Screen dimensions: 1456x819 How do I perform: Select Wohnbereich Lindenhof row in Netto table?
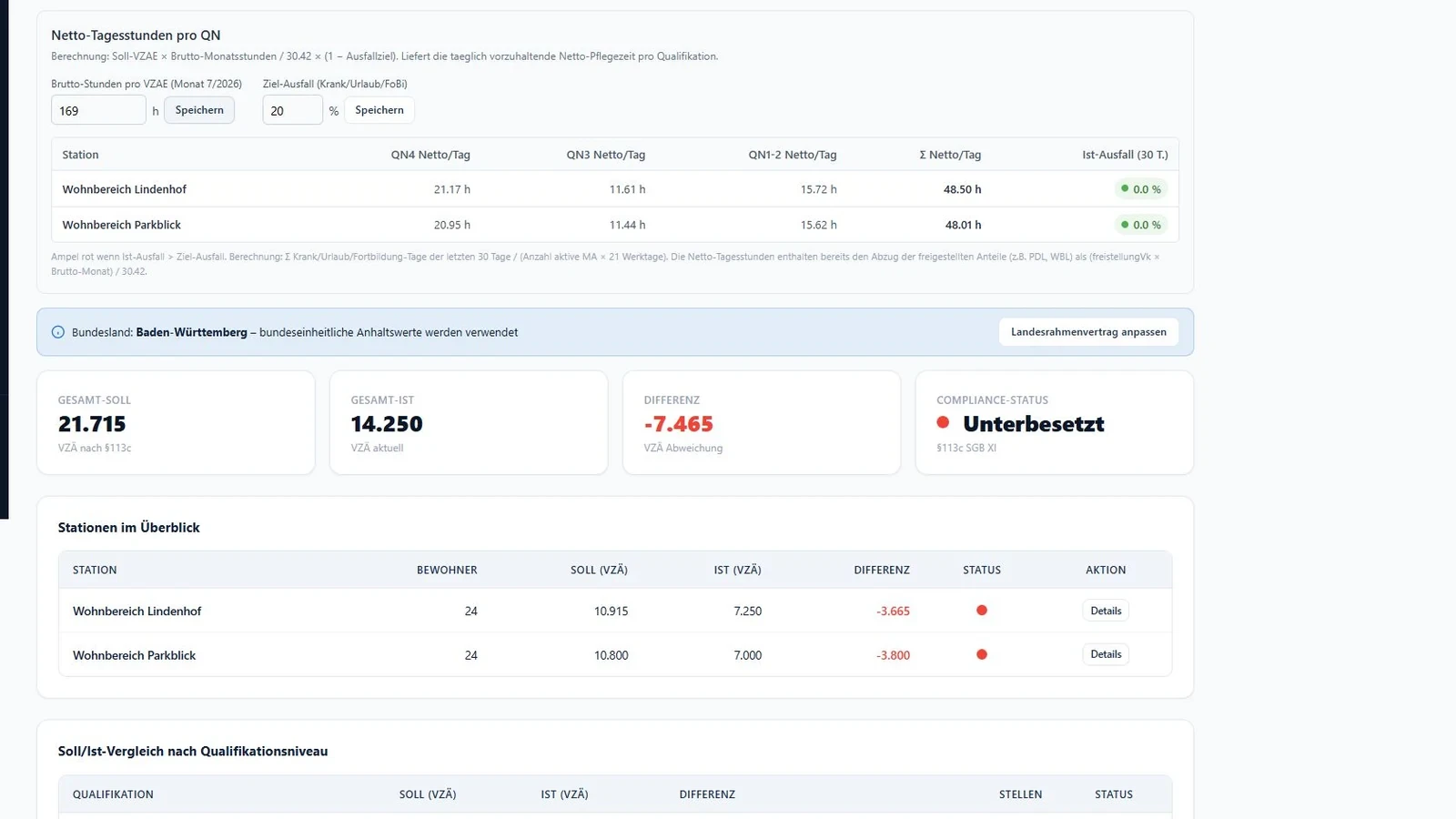coord(615,189)
